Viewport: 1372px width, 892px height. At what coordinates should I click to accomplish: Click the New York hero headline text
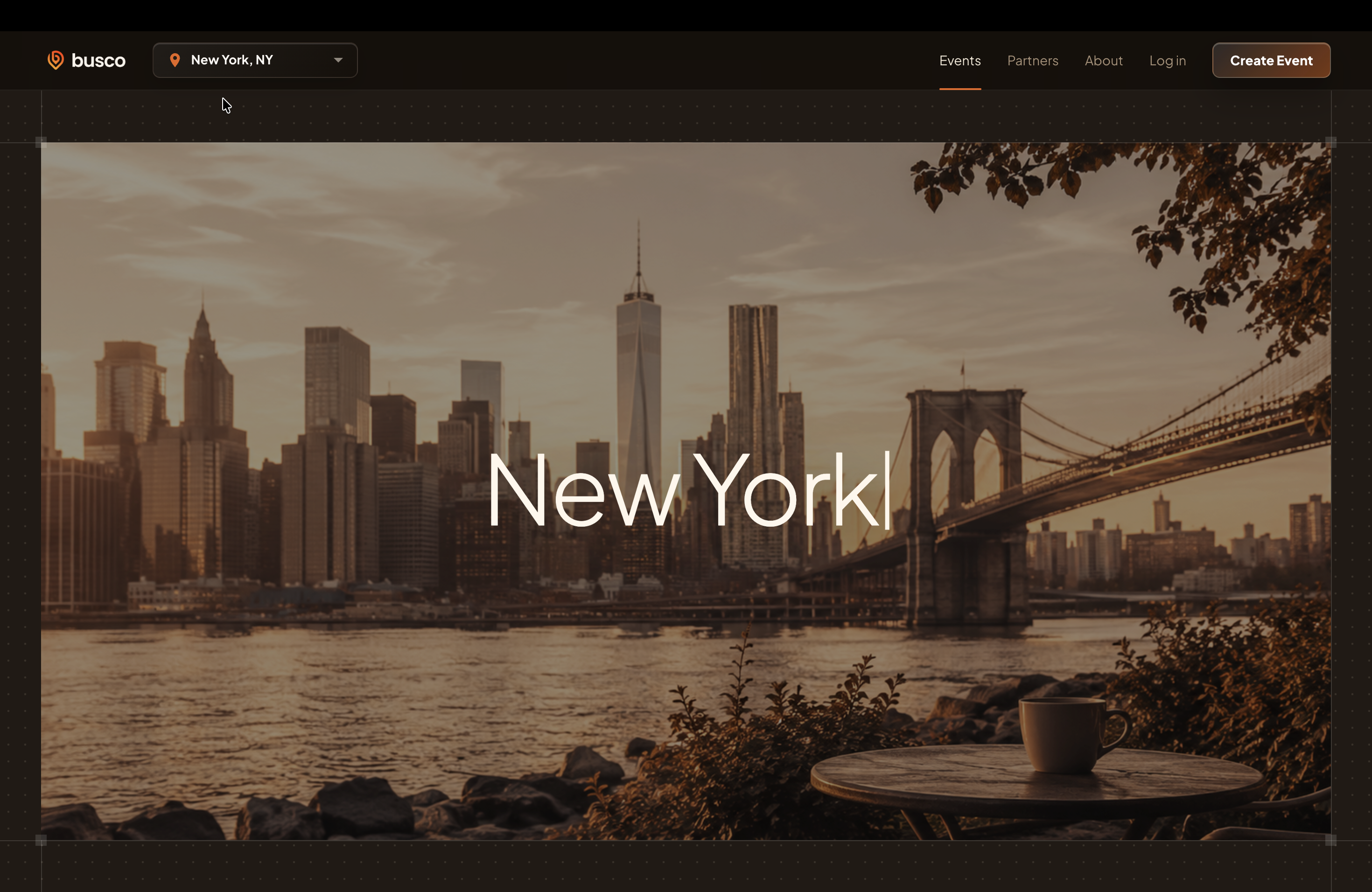[x=685, y=490]
